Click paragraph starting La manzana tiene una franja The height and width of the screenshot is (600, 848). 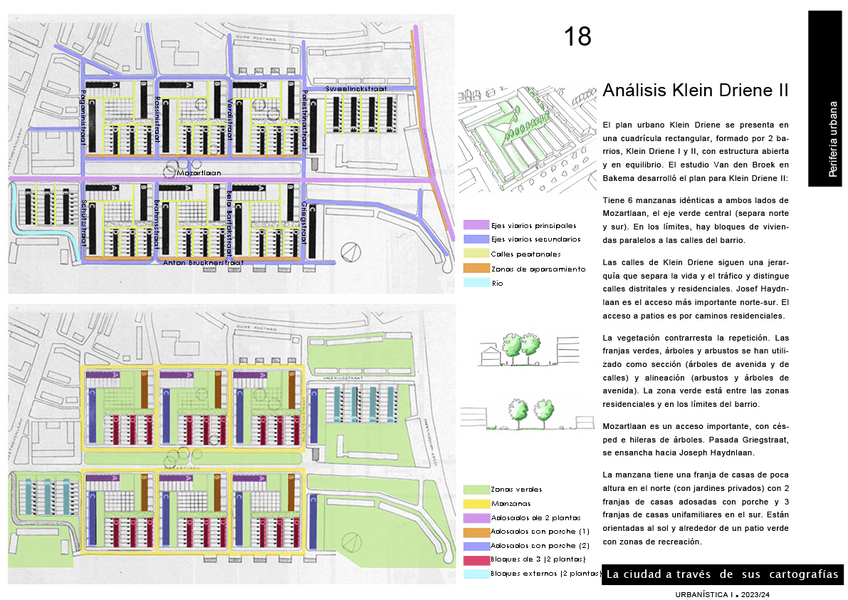click(695, 508)
